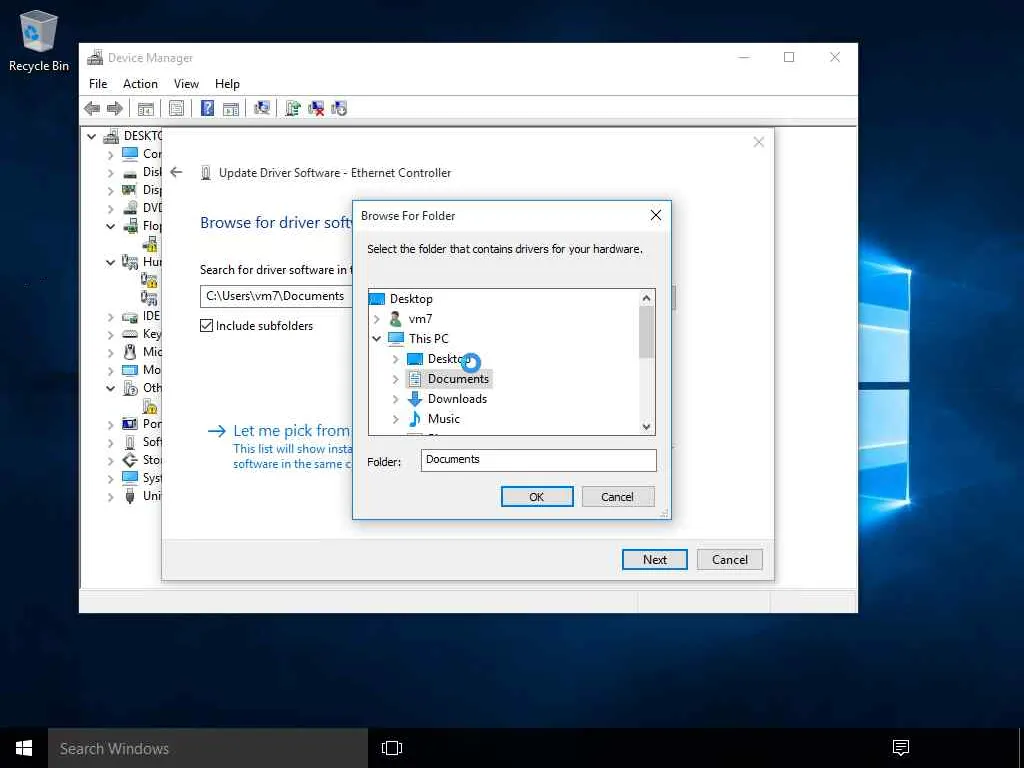The image size is (1024, 768).
Task: Click the Disable device toolbar icon
Action: coord(339,108)
